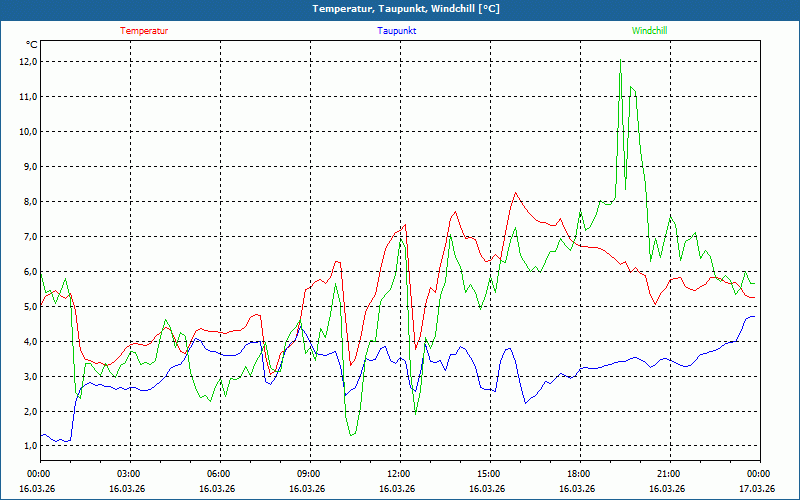This screenshot has width=800, height=500.
Task: Click the 12,0 y-axis value label
Action: (x=27, y=62)
